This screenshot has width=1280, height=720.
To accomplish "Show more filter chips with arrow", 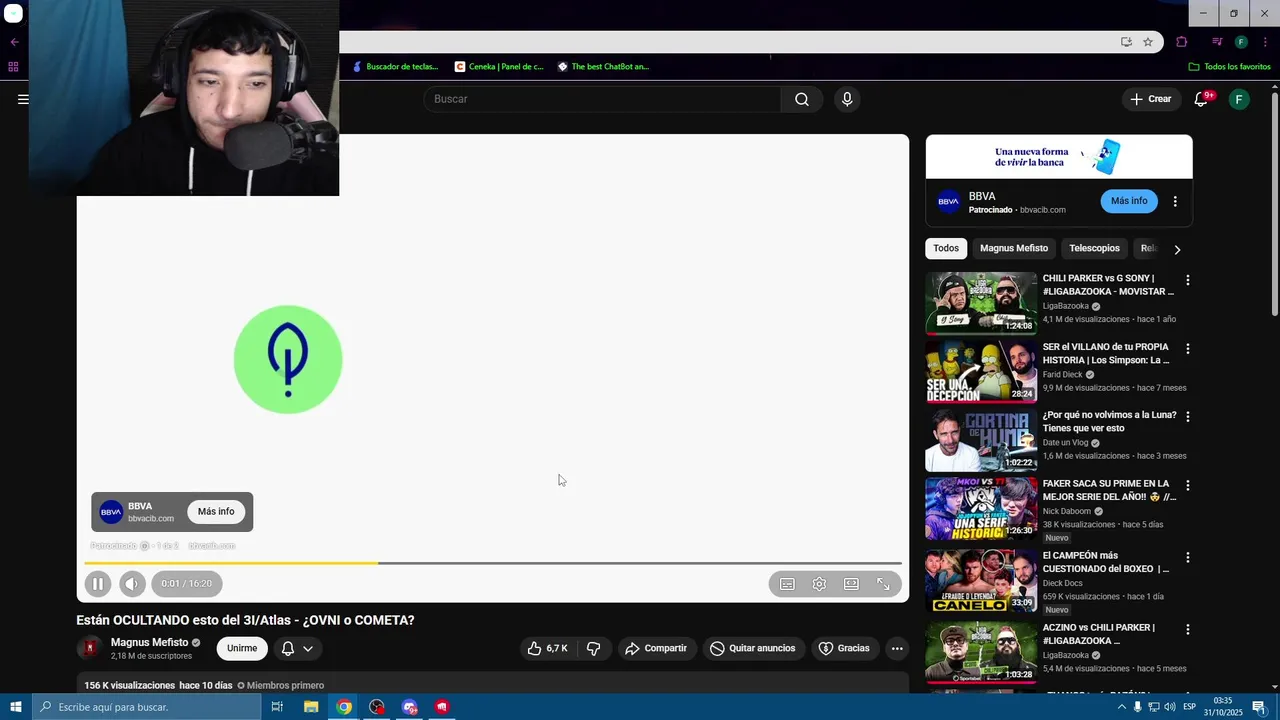I will click(x=1177, y=249).
